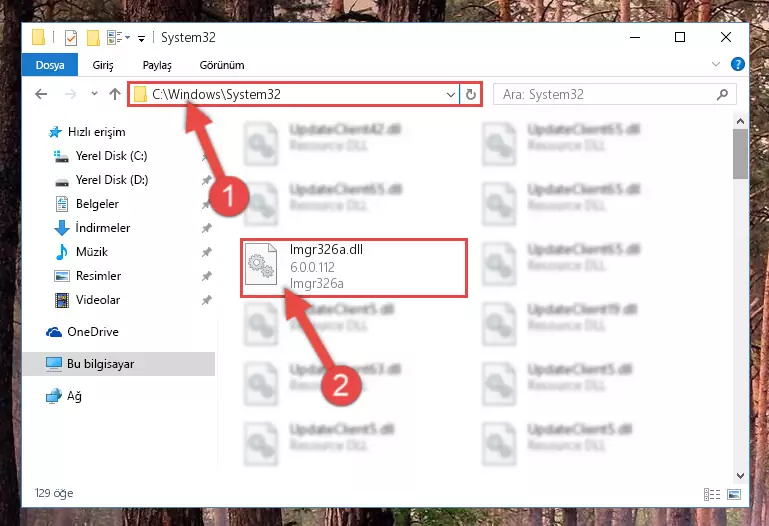Go up one folder level arrow

point(115,94)
